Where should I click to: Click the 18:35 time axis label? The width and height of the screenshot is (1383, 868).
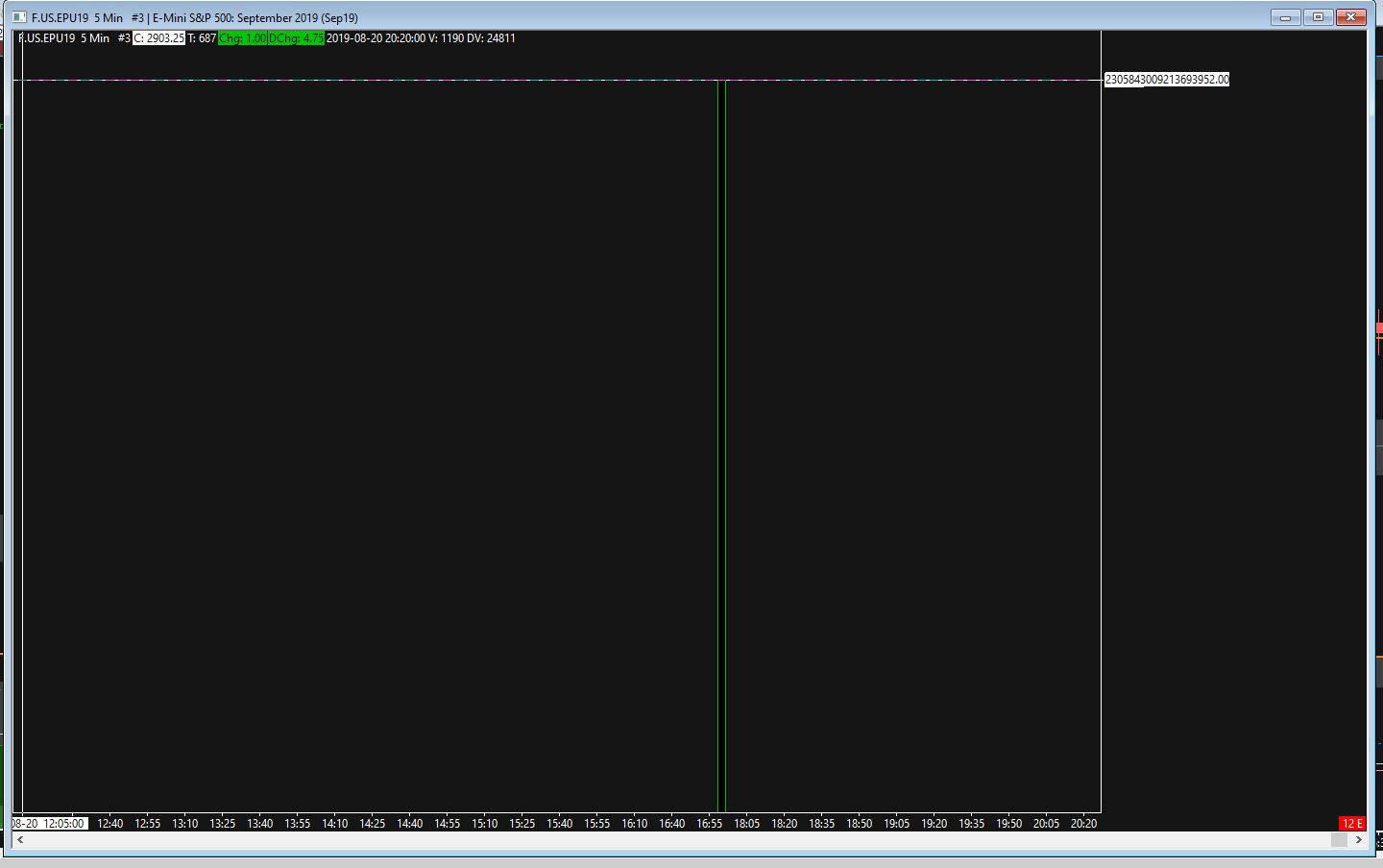pos(822,824)
